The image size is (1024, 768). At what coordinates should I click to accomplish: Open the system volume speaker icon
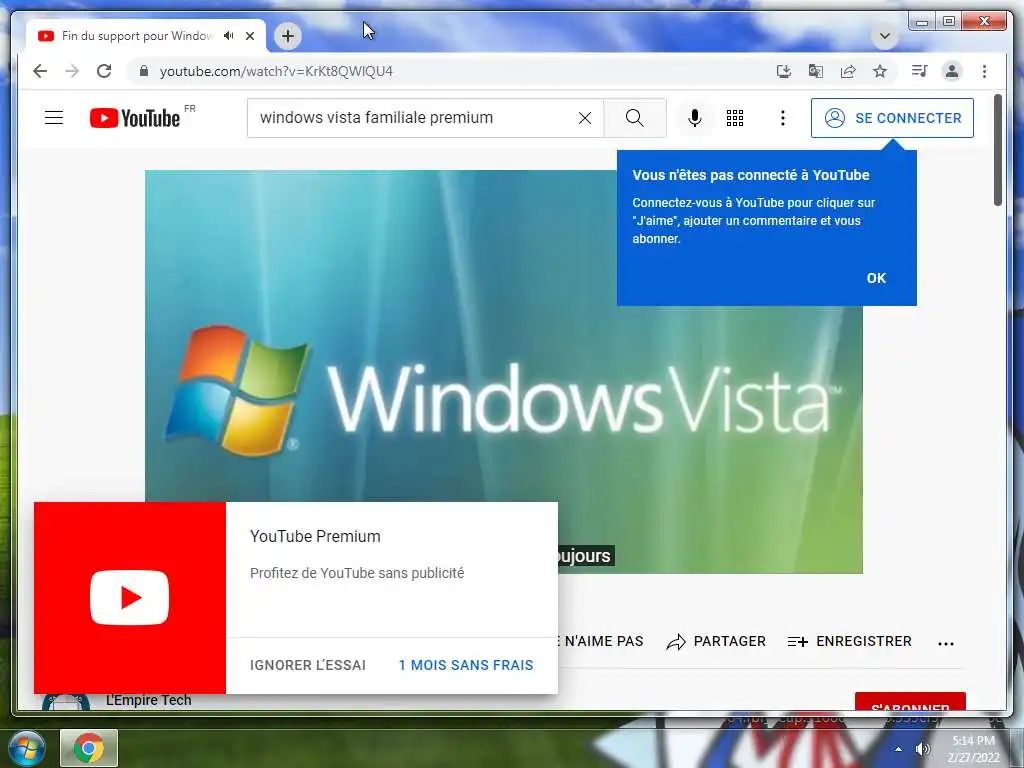pos(922,749)
